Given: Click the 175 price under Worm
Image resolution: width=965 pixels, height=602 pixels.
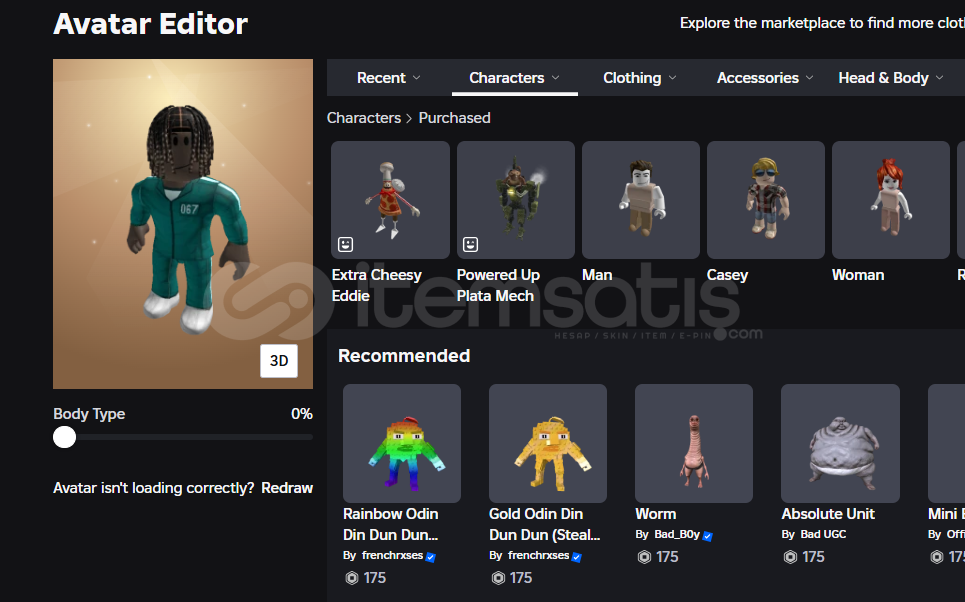Looking at the screenshot, I should (x=667, y=557).
